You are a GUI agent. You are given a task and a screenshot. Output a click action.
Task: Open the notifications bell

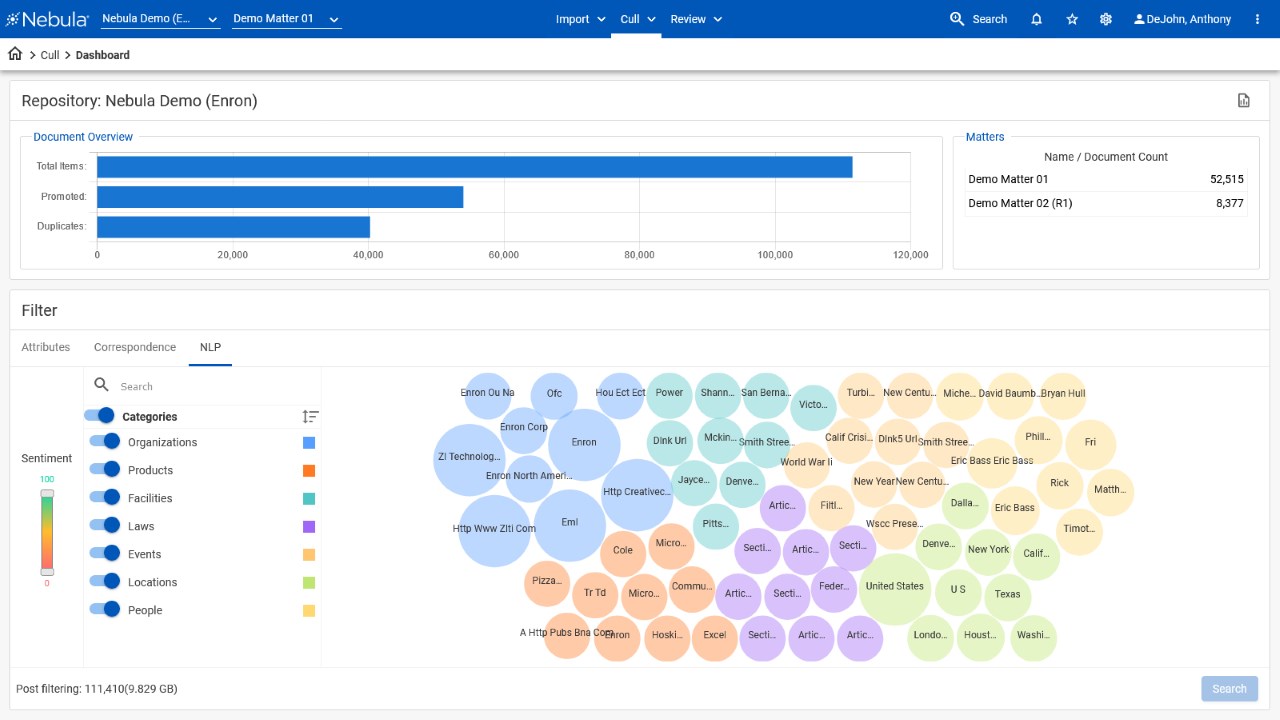(1037, 19)
